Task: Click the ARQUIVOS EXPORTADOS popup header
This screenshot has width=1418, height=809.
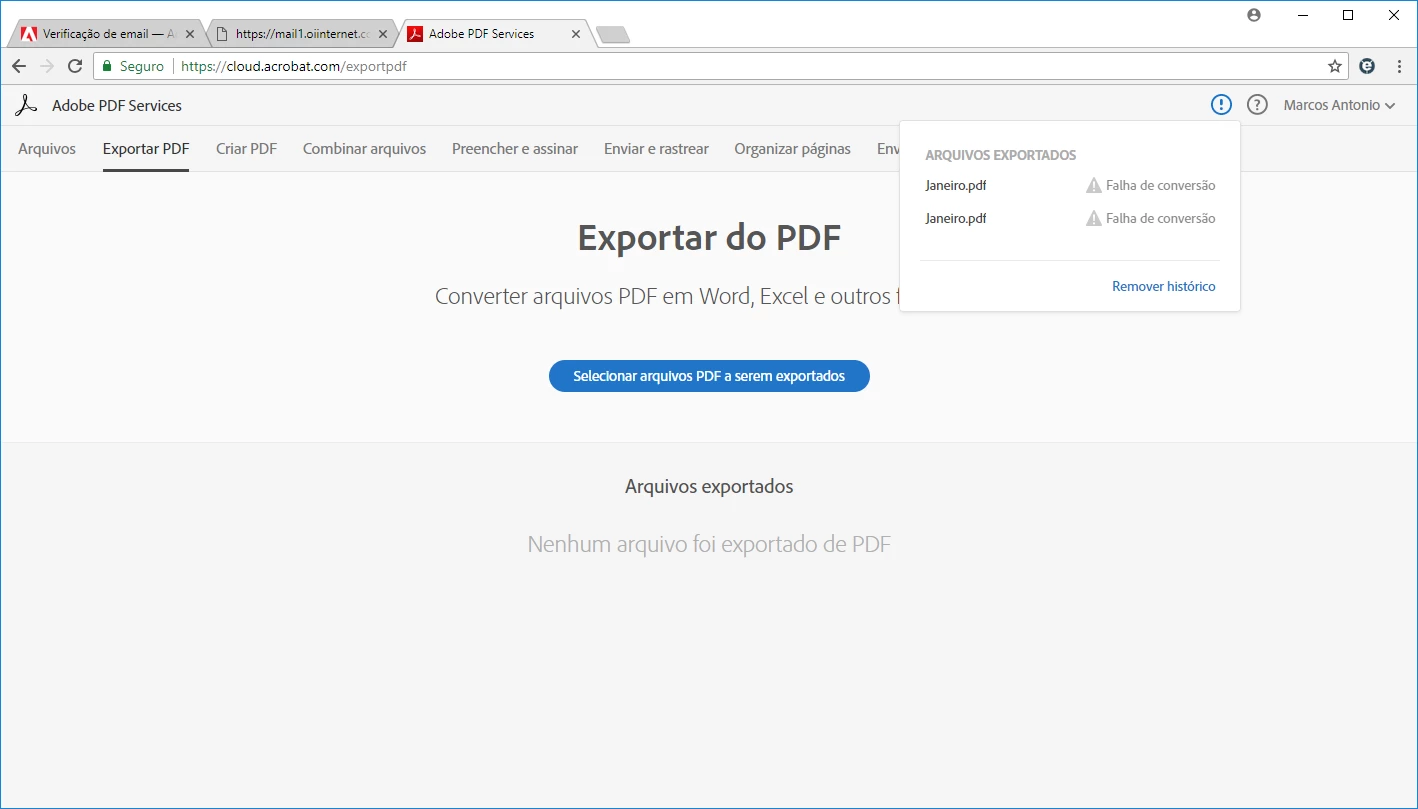Action: coord(1001,155)
